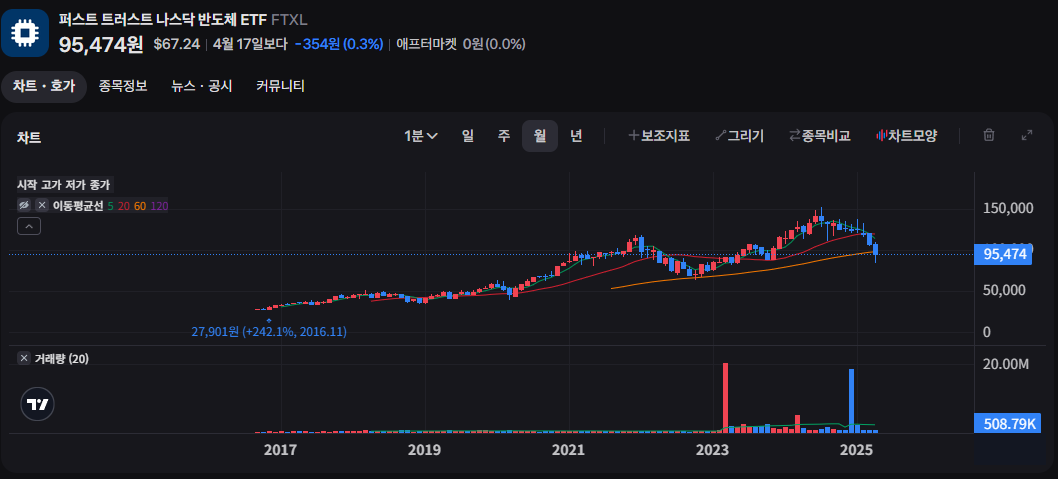Select the 월 monthly timeframe
This screenshot has height=479, width=1058.
(540, 136)
